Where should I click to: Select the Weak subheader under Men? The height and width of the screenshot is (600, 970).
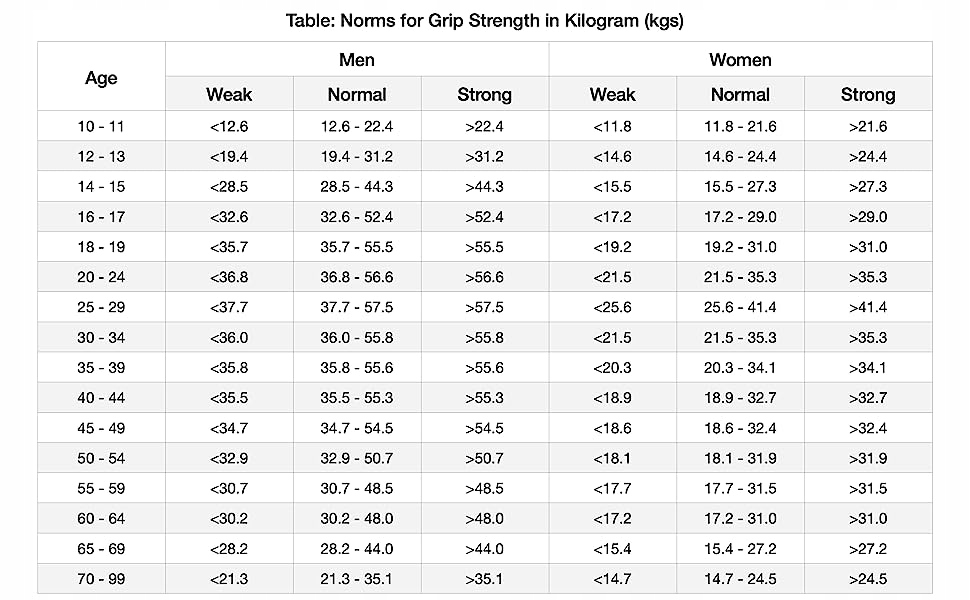coord(229,95)
